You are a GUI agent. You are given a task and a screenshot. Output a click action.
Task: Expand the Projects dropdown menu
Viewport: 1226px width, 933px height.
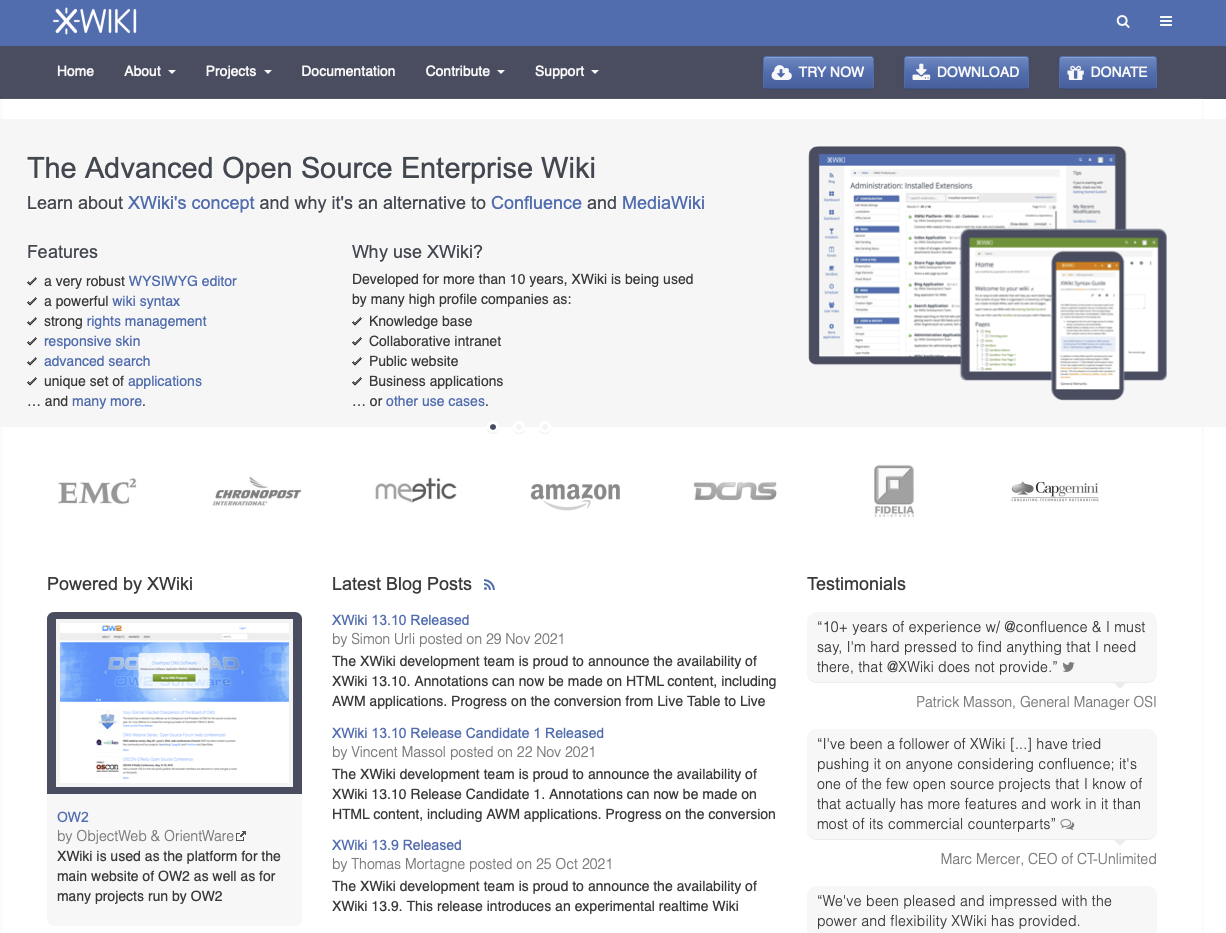[x=238, y=71]
